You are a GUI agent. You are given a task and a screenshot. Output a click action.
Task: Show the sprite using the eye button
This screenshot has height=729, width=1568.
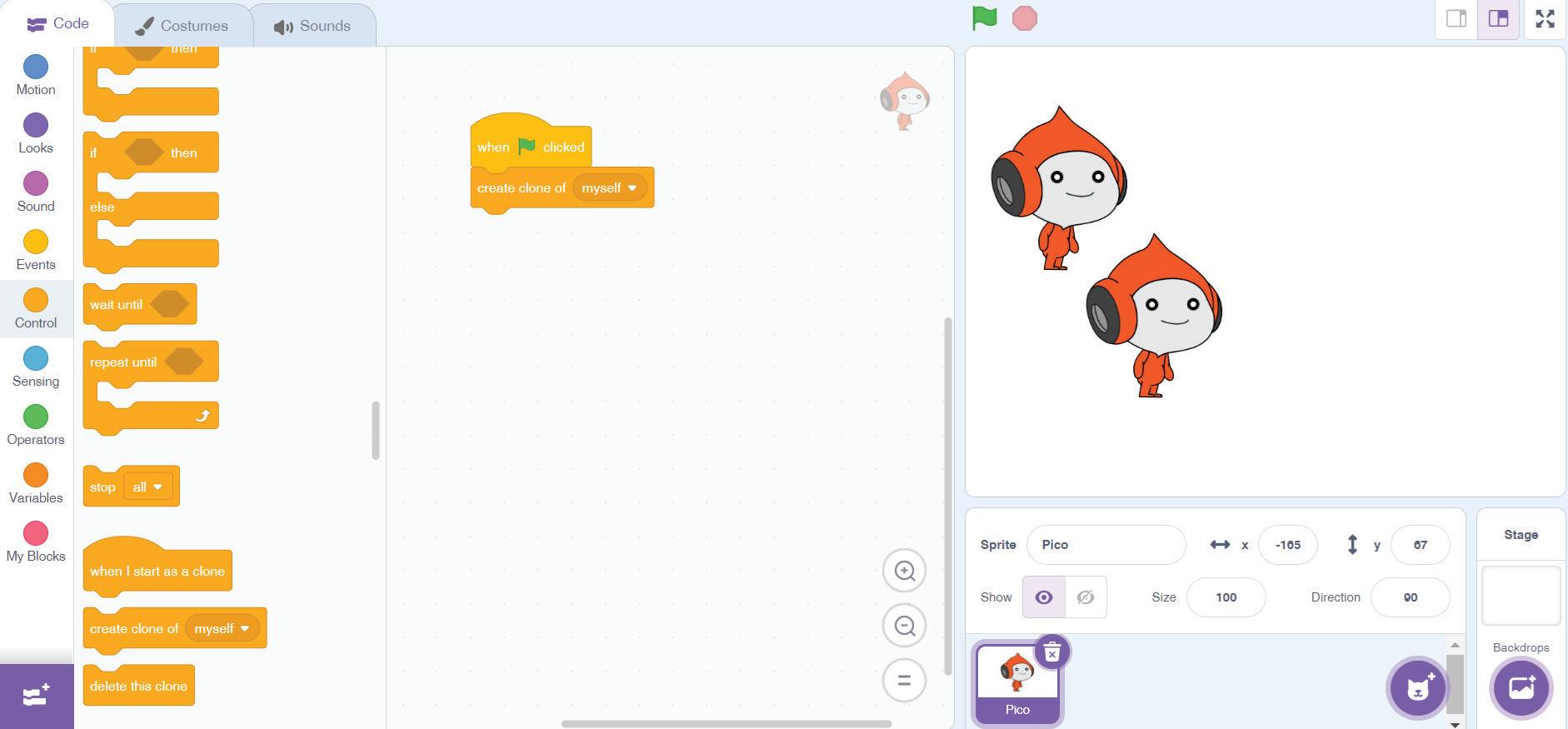1044,597
